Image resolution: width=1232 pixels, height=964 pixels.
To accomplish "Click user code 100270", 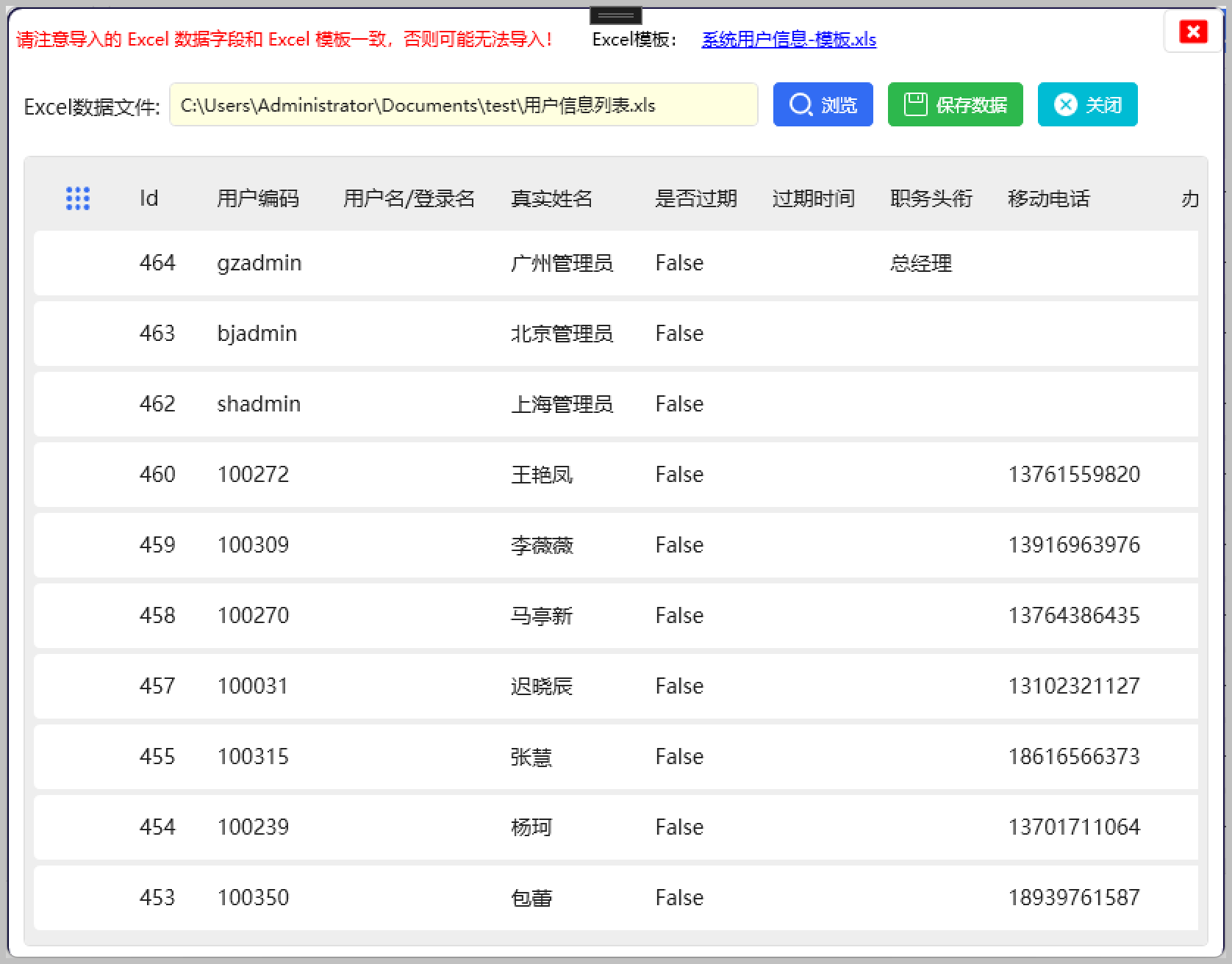I will [253, 616].
